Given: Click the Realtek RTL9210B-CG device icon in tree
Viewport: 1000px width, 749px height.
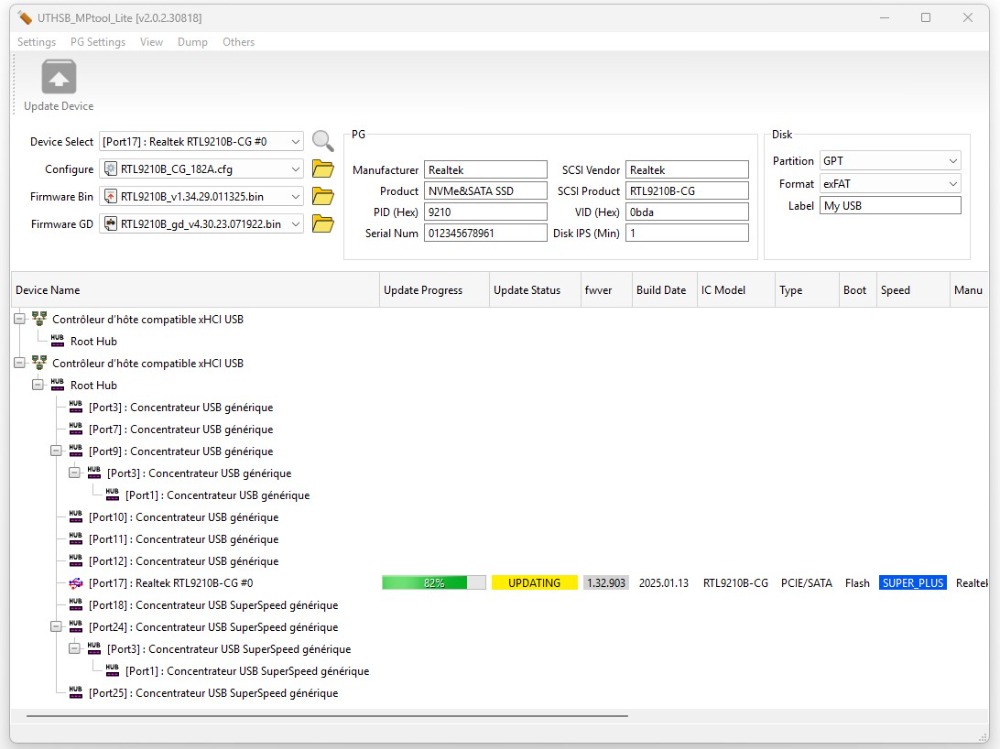Looking at the screenshot, I should pyautogui.click(x=76, y=583).
